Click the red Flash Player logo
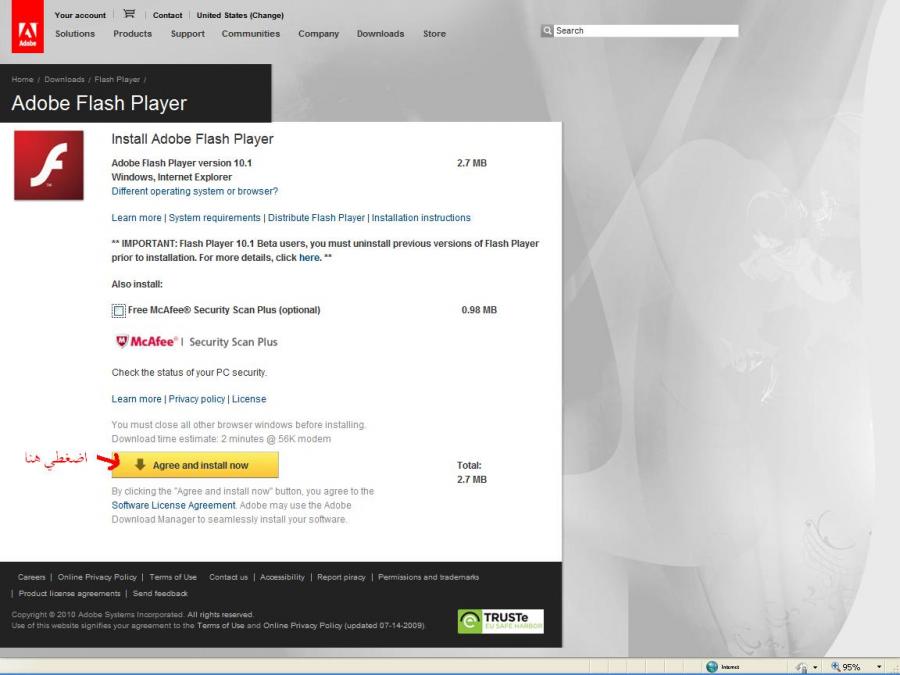This screenshot has width=900, height=675. pos(48,165)
